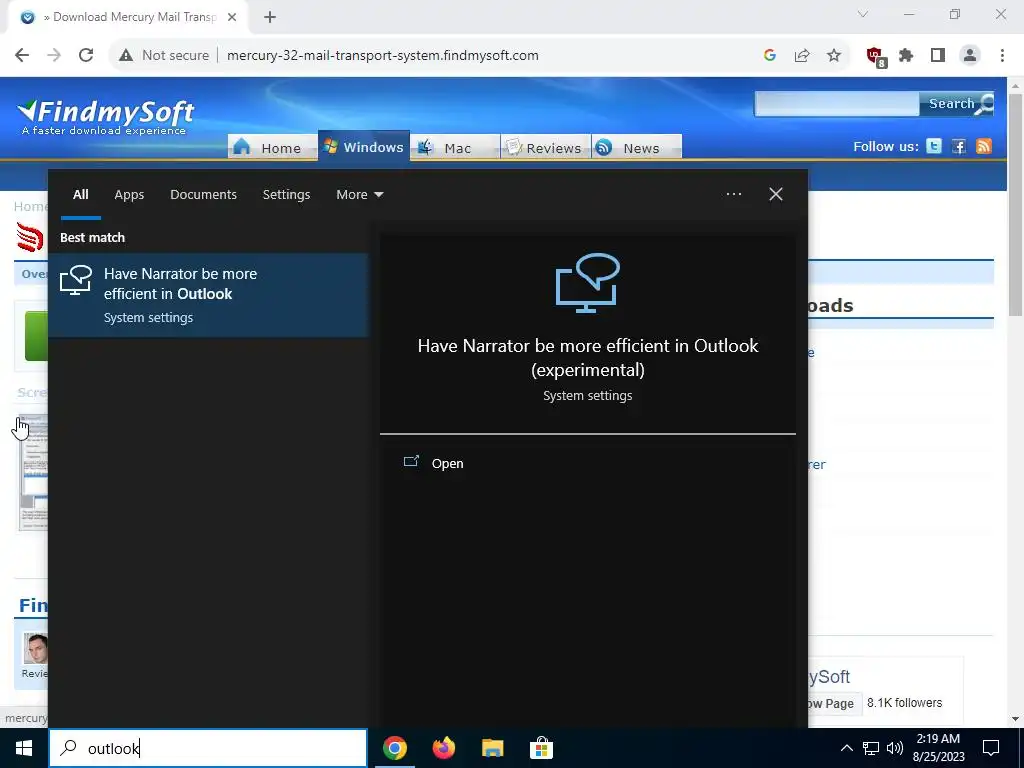Open Chrome's tab search chevron
The image size is (1024, 768).
pyautogui.click(x=863, y=14)
